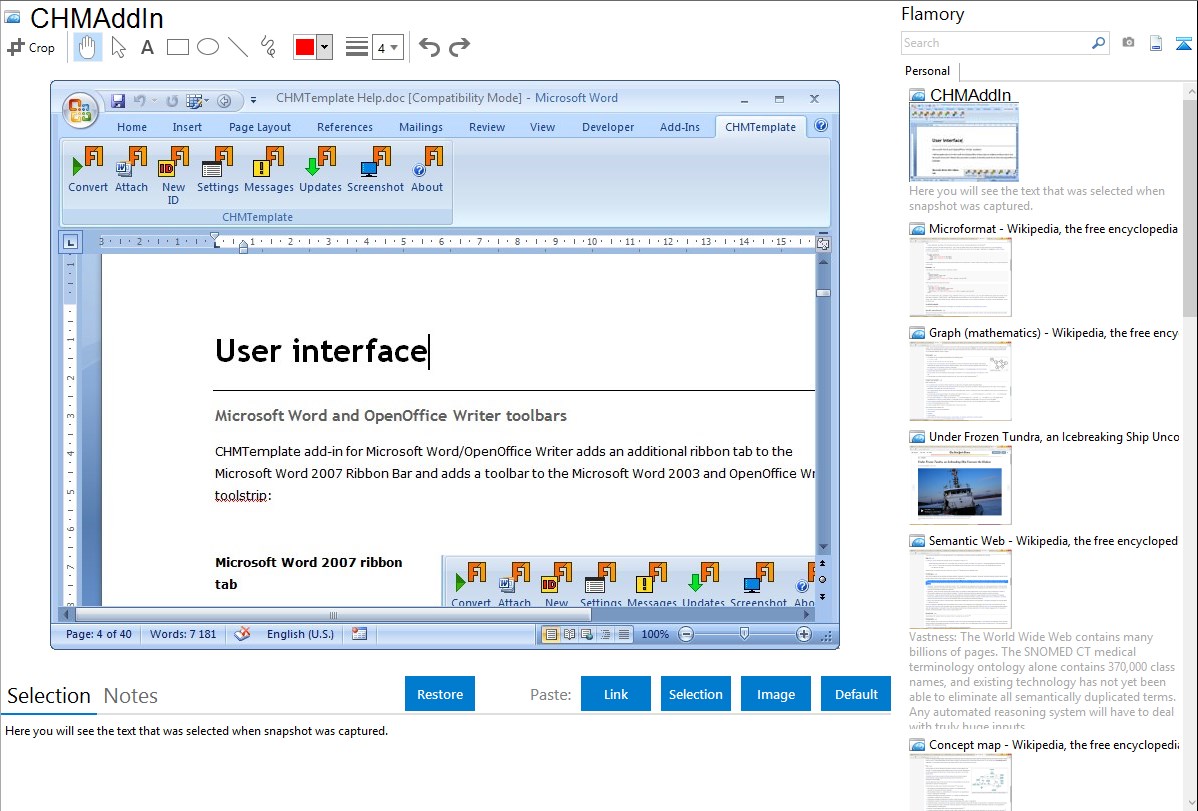
Task: Click the Attach ribbon icon
Action: click(131, 170)
